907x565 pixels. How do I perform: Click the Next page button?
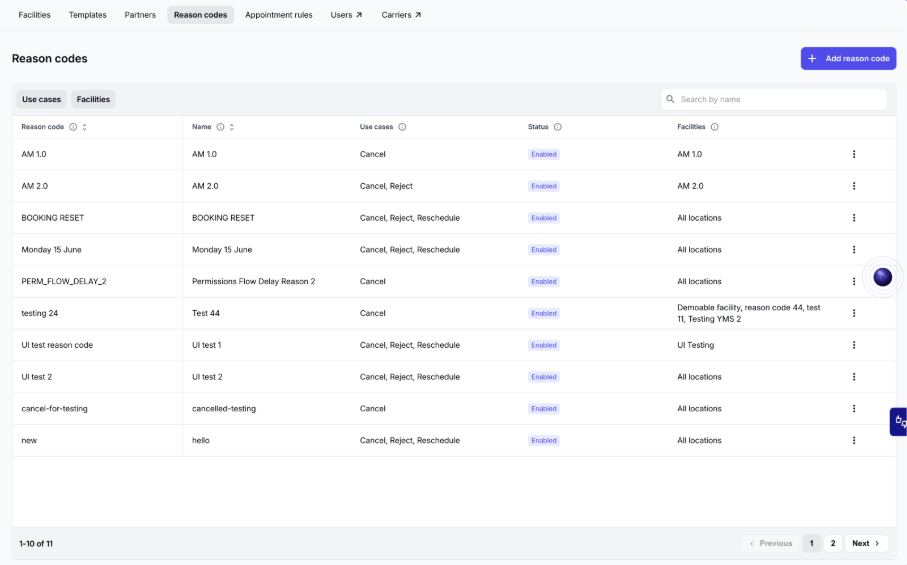tap(867, 544)
